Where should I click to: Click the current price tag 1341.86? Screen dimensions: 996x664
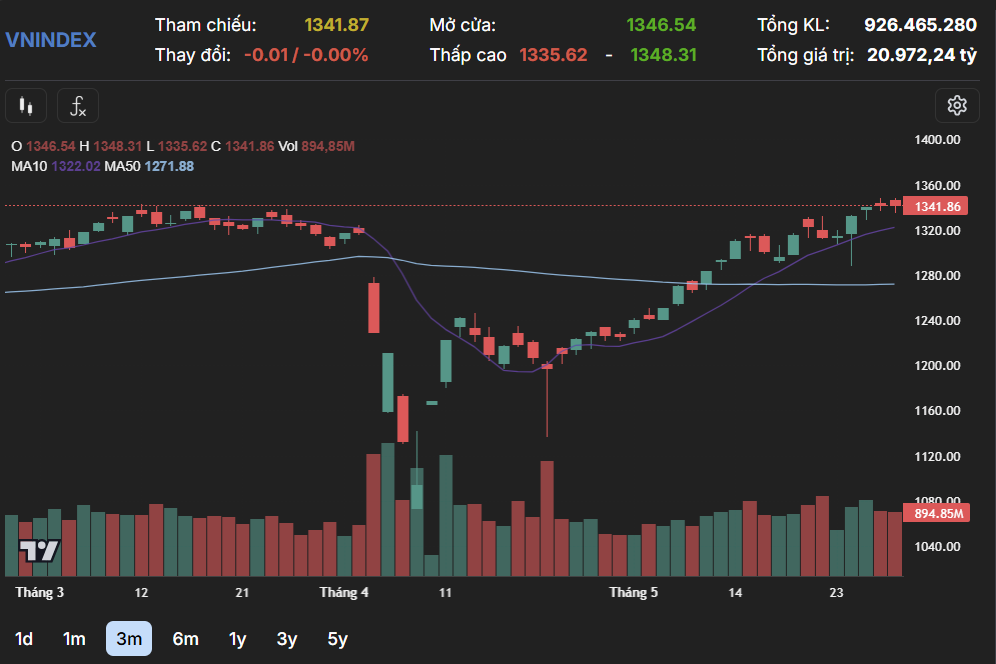[936, 207]
